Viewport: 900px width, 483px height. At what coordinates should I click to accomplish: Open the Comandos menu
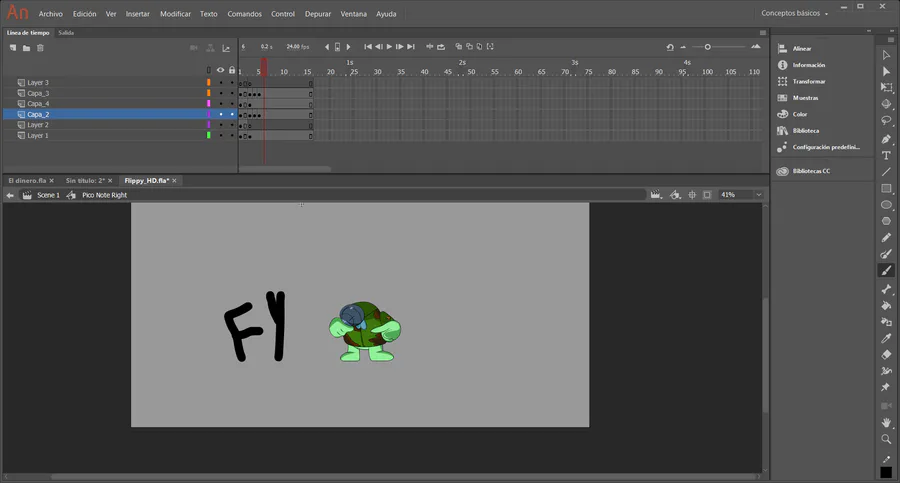click(245, 14)
